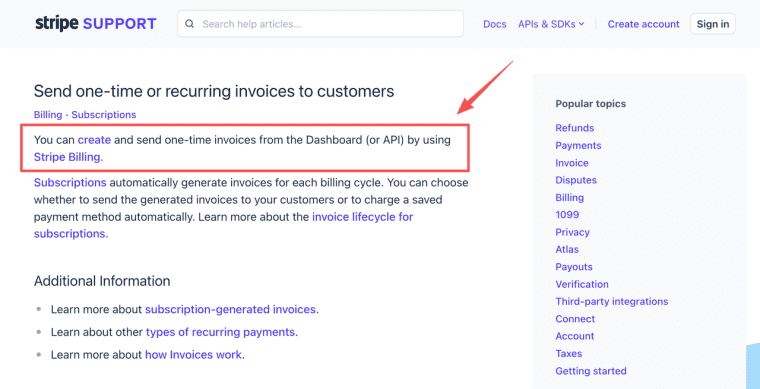Open the Create account link
760x389 pixels.
pyautogui.click(x=643, y=24)
